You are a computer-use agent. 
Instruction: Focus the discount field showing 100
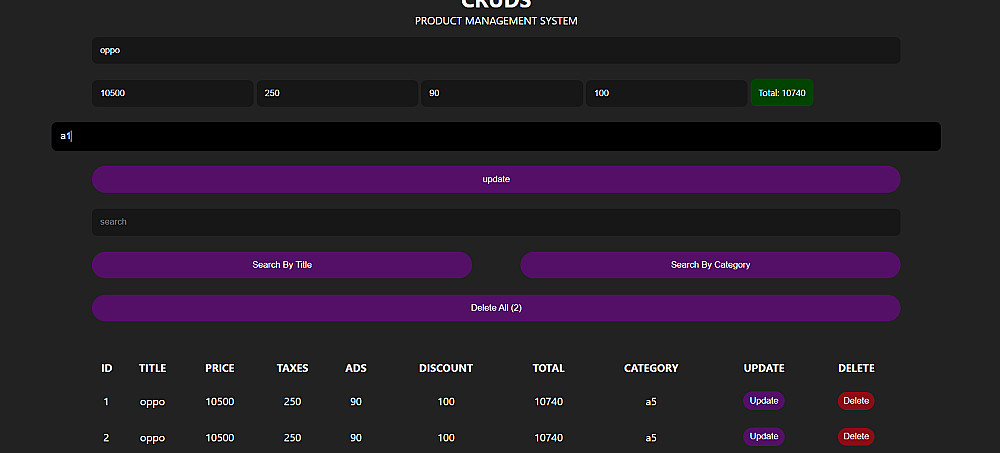[666, 93]
